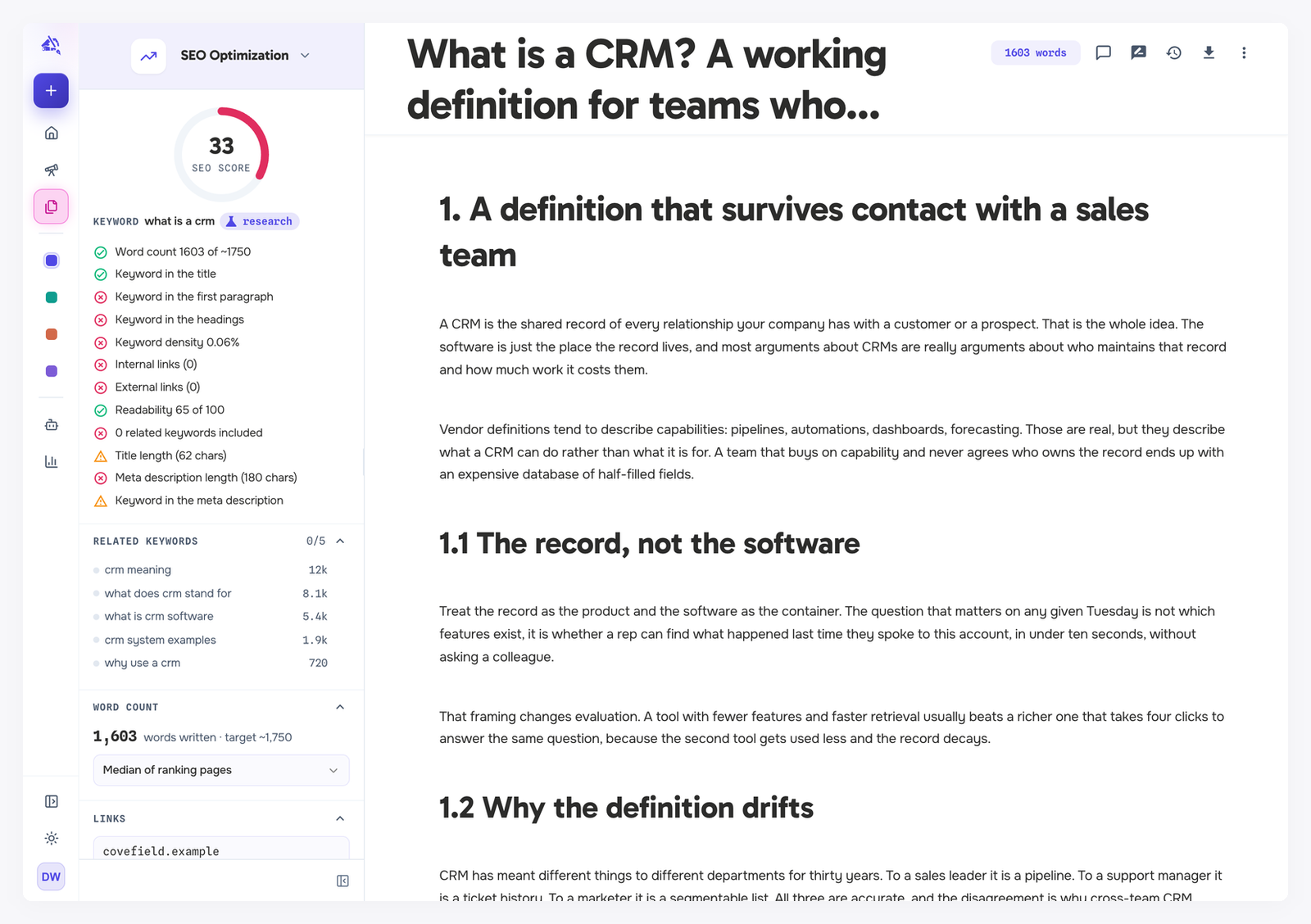
Task: Click the Keyword in the title check icon
Action: click(101, 274)
